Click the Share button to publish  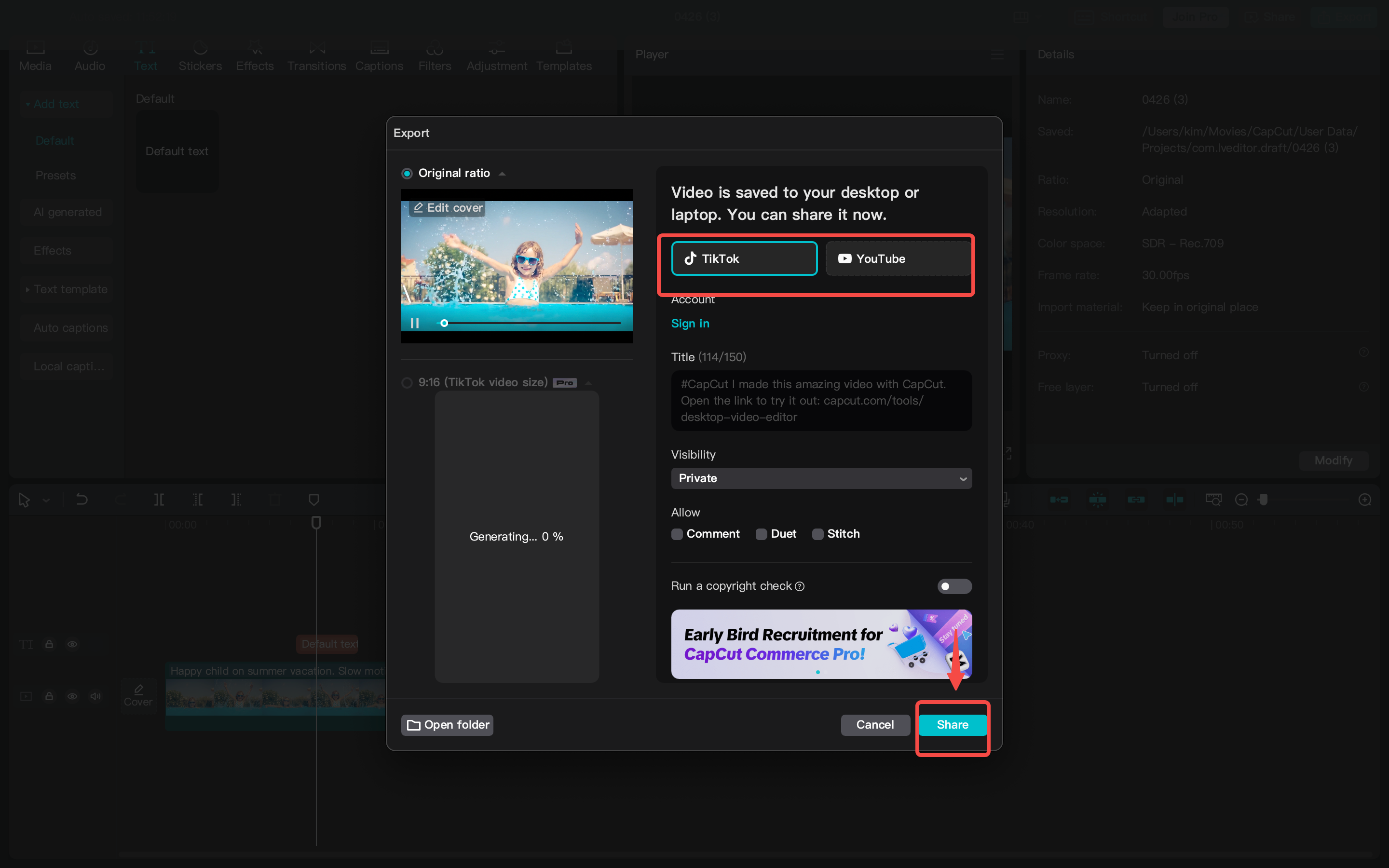[x=952, y=725]
